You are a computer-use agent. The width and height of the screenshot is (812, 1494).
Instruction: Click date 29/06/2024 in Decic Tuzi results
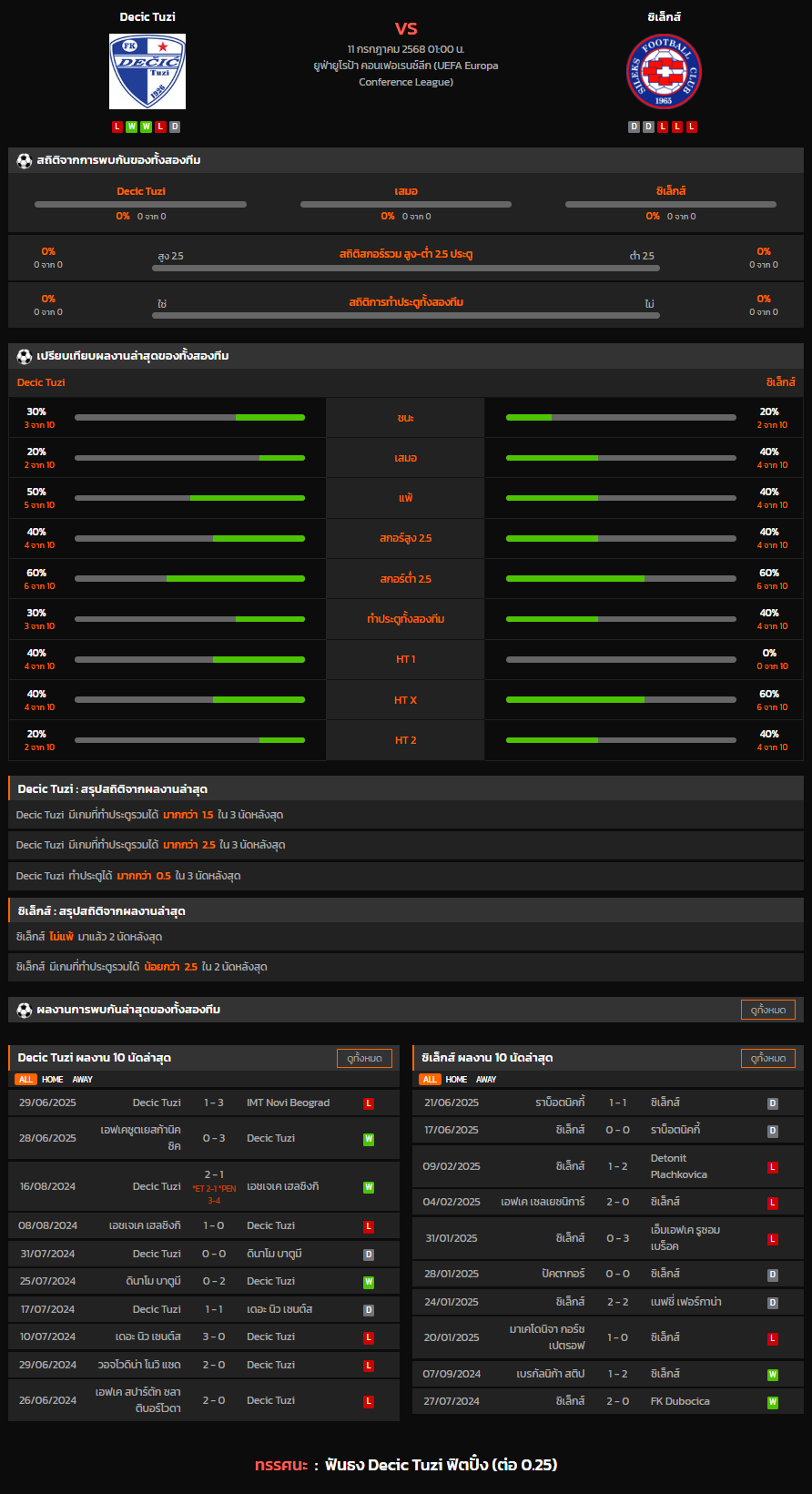point(48,1366)
